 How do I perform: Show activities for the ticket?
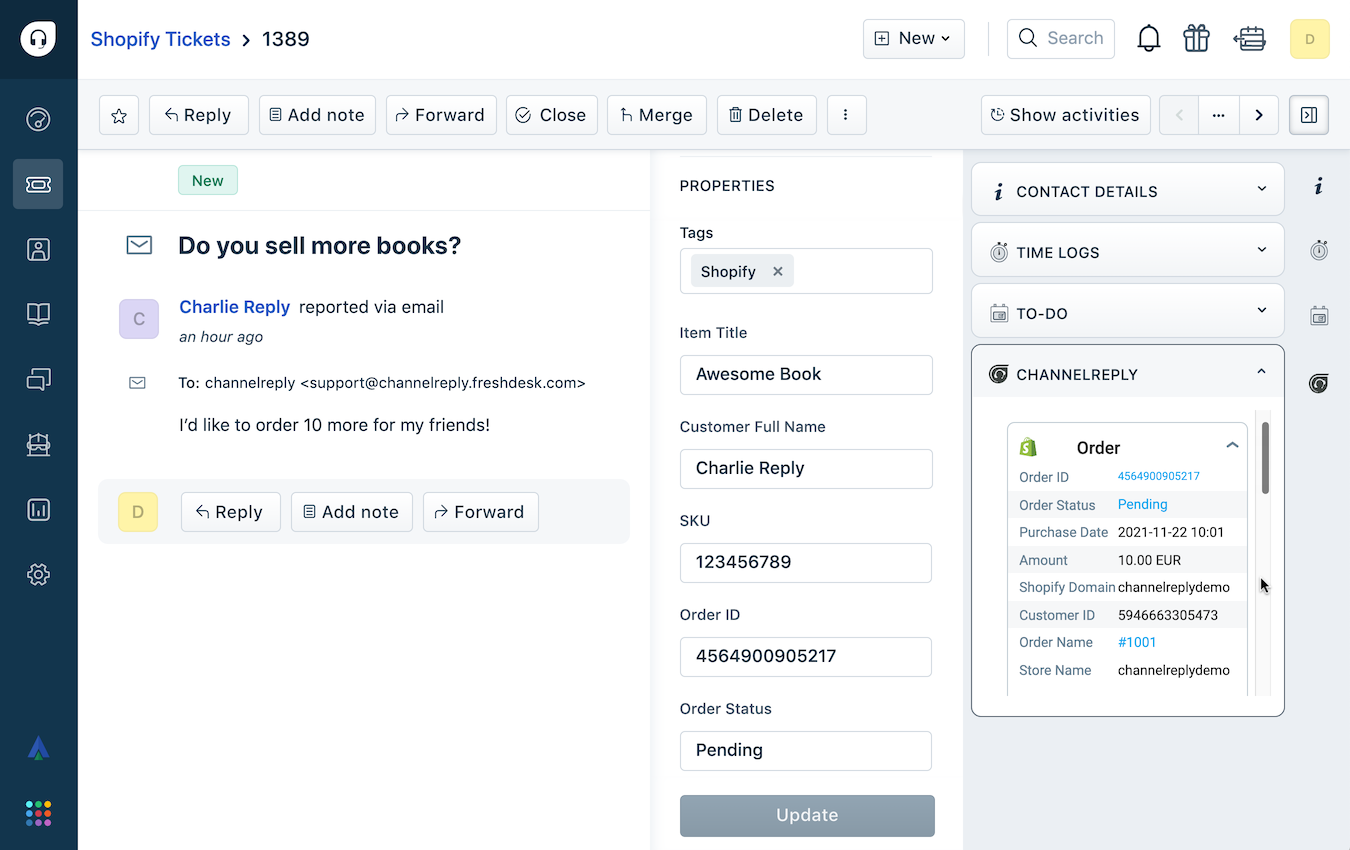1065,115
